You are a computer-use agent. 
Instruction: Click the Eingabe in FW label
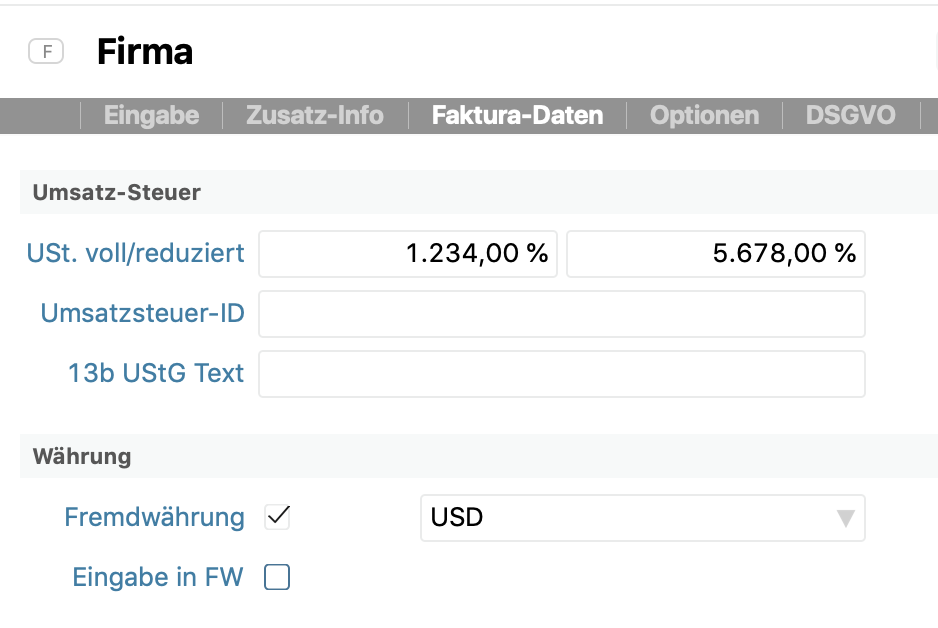[158, 577]
